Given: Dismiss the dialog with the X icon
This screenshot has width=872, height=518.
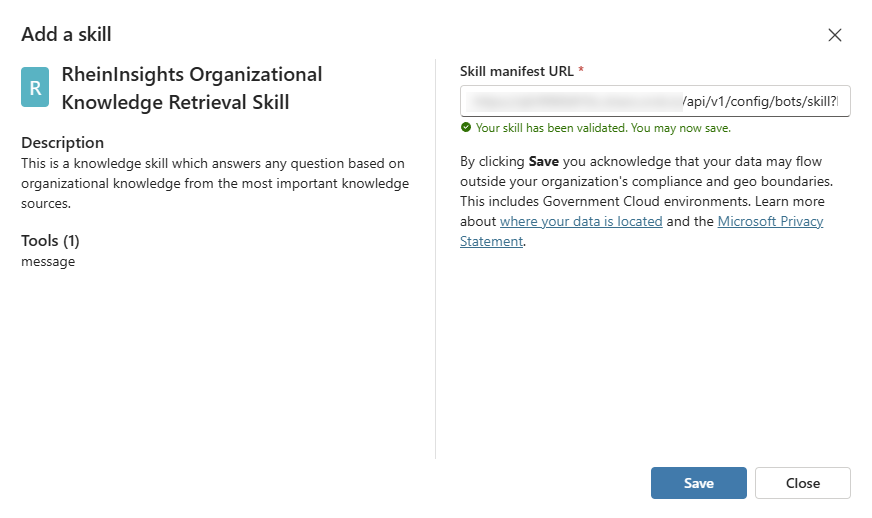Looking at the screenshot, I should point(834,35).
